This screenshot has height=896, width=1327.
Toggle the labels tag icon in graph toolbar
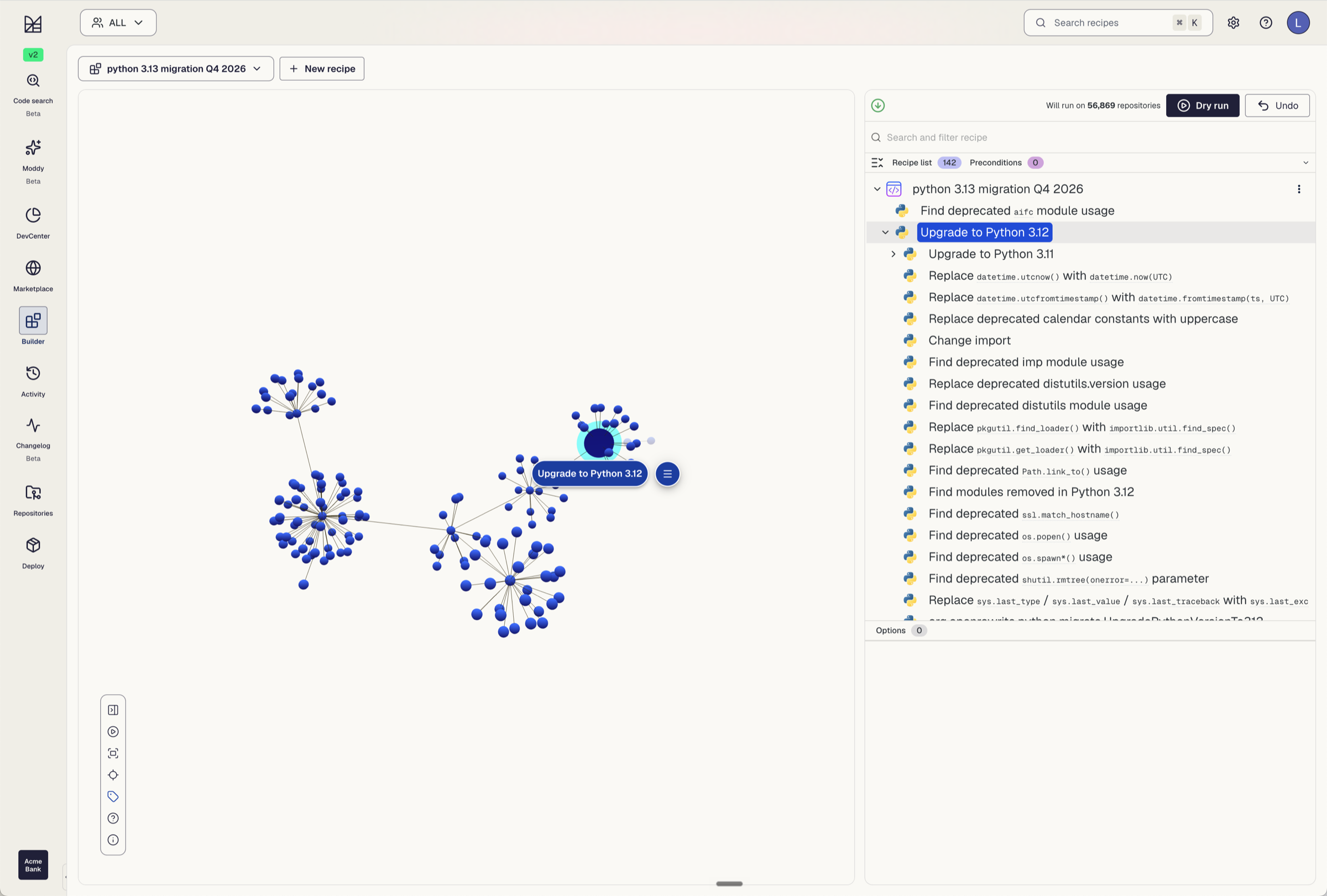coord(113,797)
